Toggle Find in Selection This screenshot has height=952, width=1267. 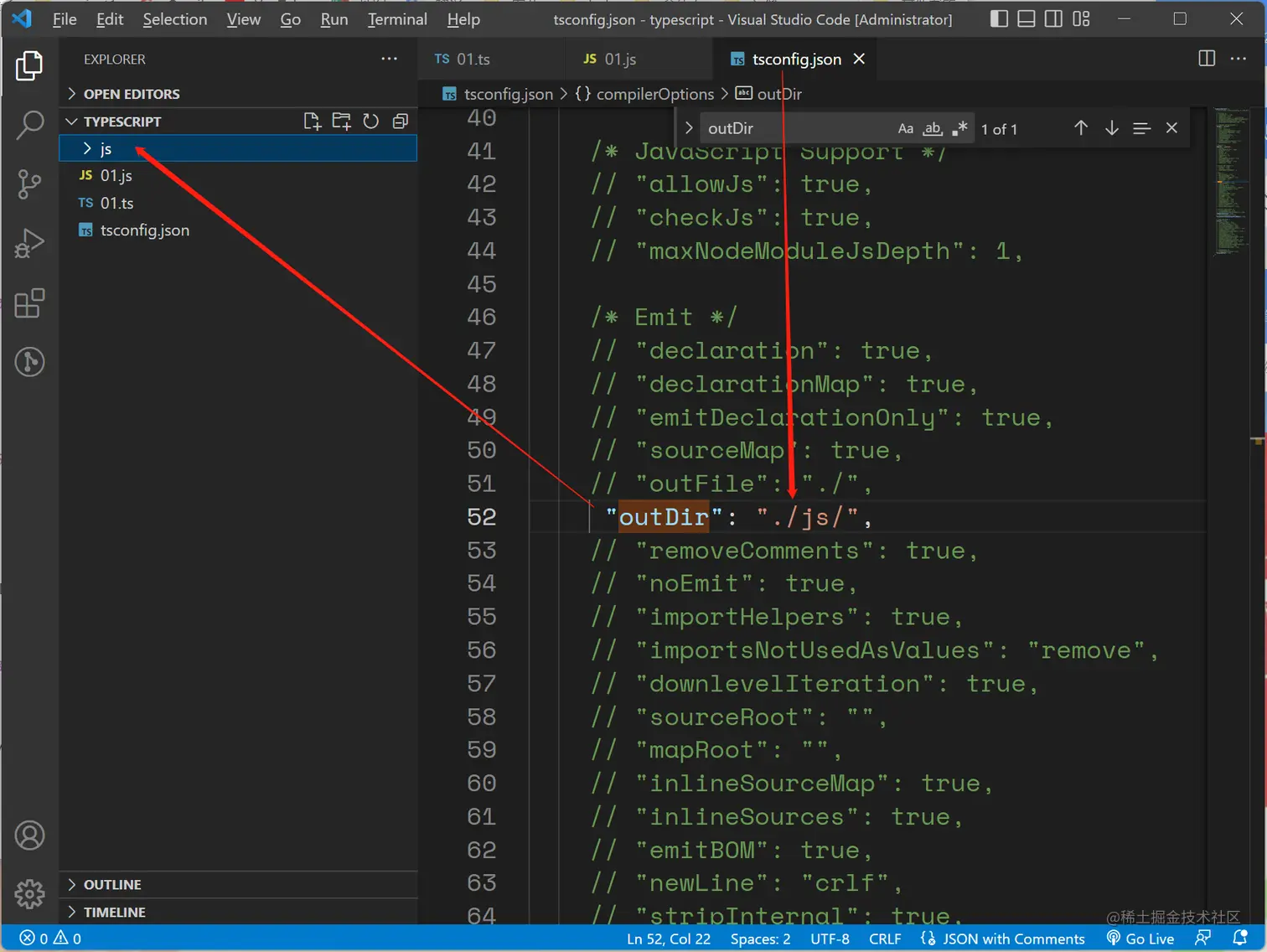pyautogui.click(x=1141, y=128)
